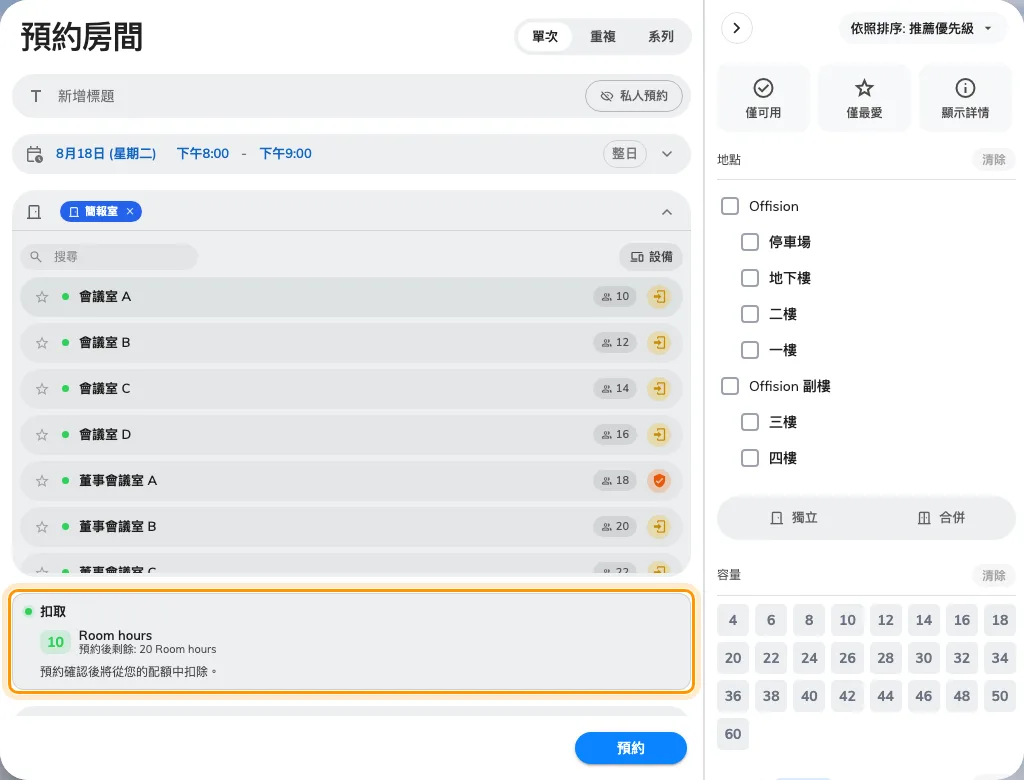This screenshot has width=1024, height=780.
Task: Expand date time options chevron
Action: click(x=667, y=154)
